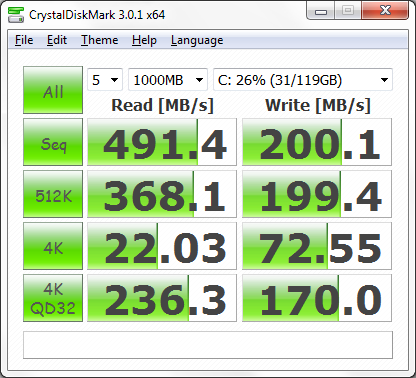Click the Seq read result 491.4
This screenshot has width=416, height=378.
[162, 142]
